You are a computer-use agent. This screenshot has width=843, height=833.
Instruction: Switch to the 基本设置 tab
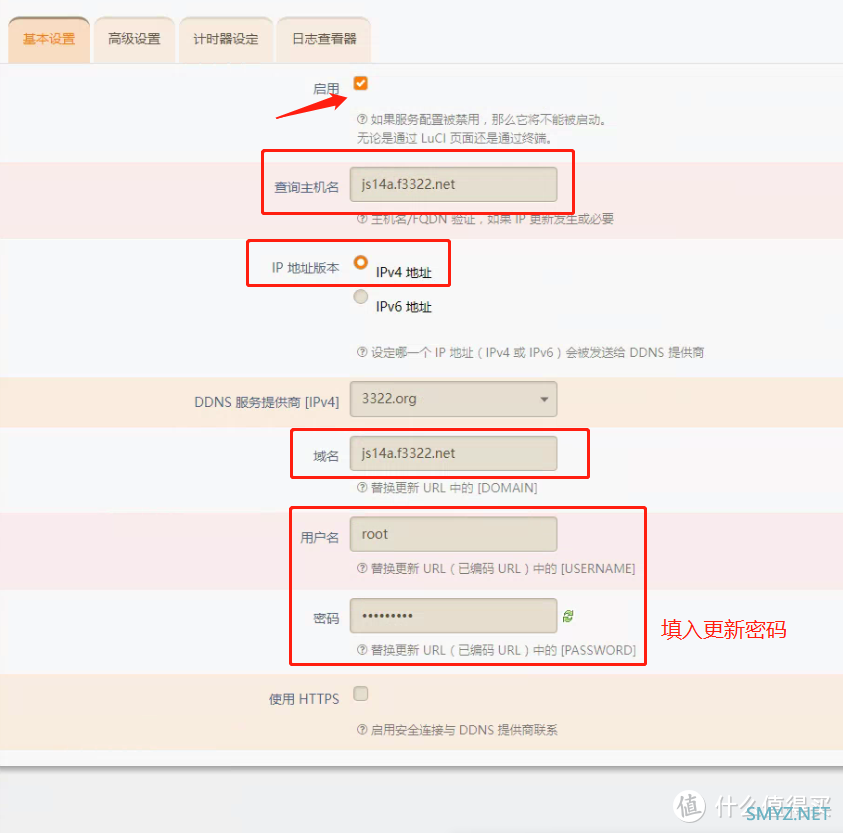tap(49, 40)
